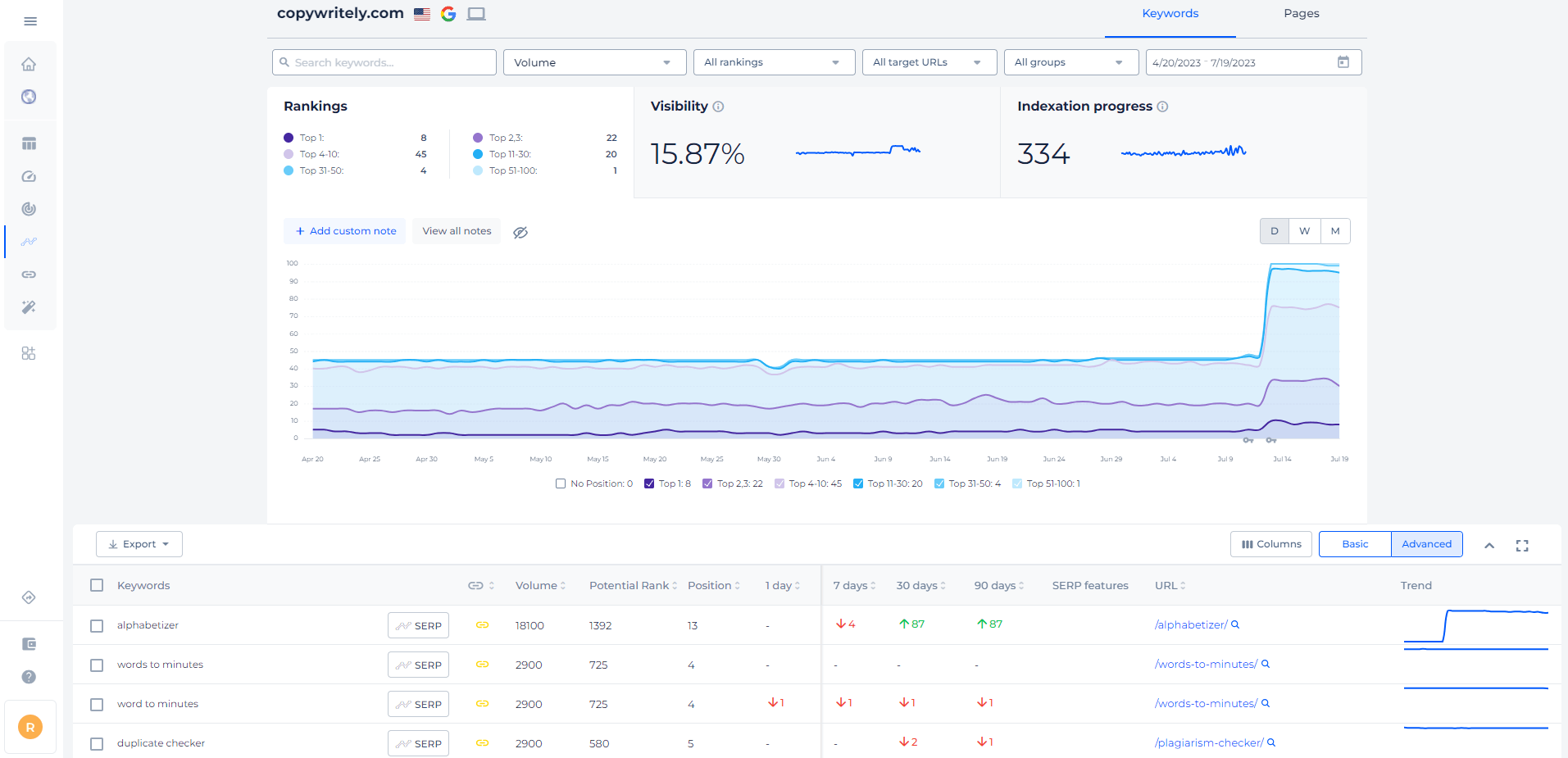Open the Export dropdown
The height and width of the screenshot is (758, 1568).
pyautogui.click(x=139, y=544)
